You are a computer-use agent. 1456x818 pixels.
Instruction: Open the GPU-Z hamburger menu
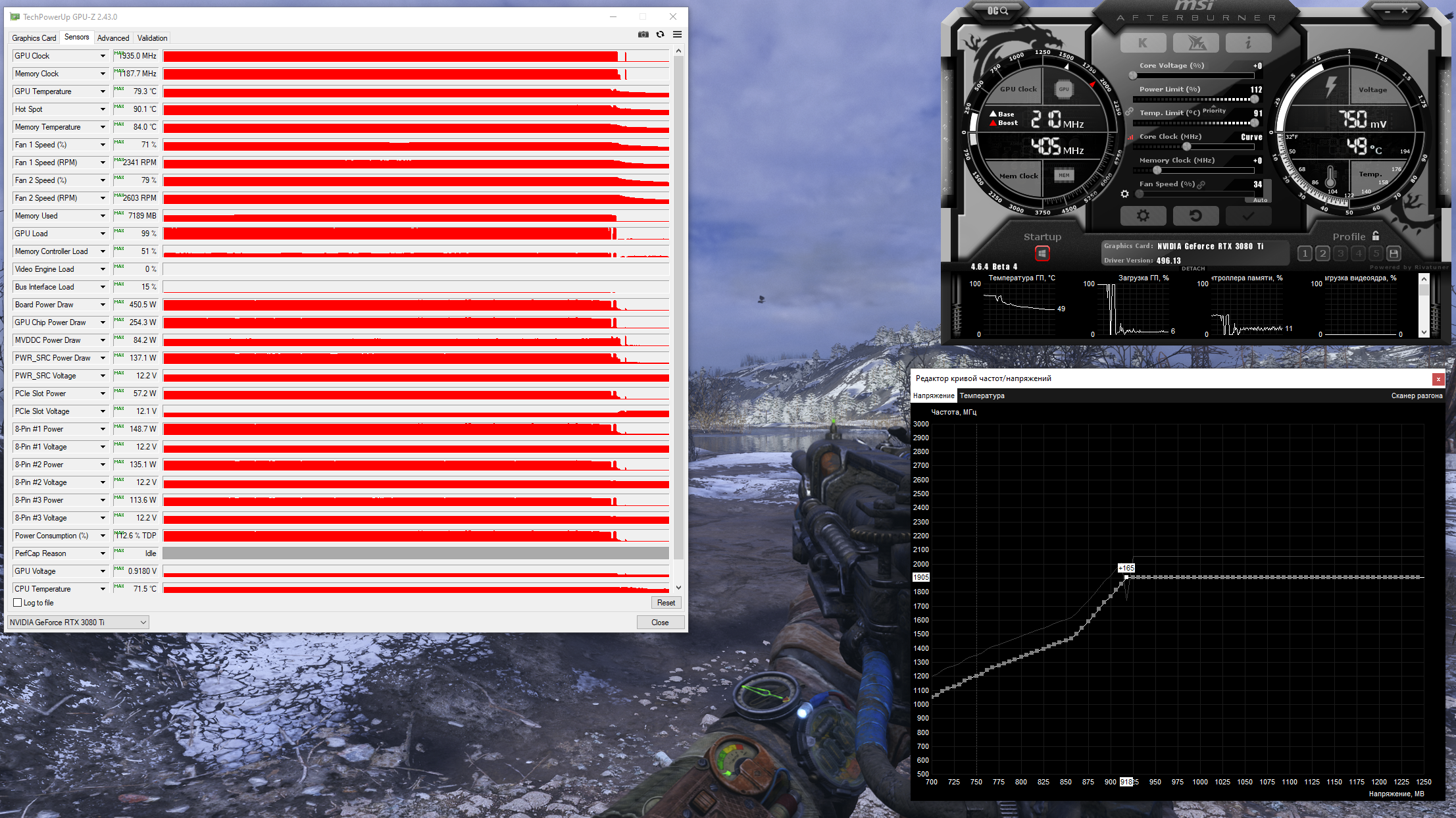click(x=677, y=34)
